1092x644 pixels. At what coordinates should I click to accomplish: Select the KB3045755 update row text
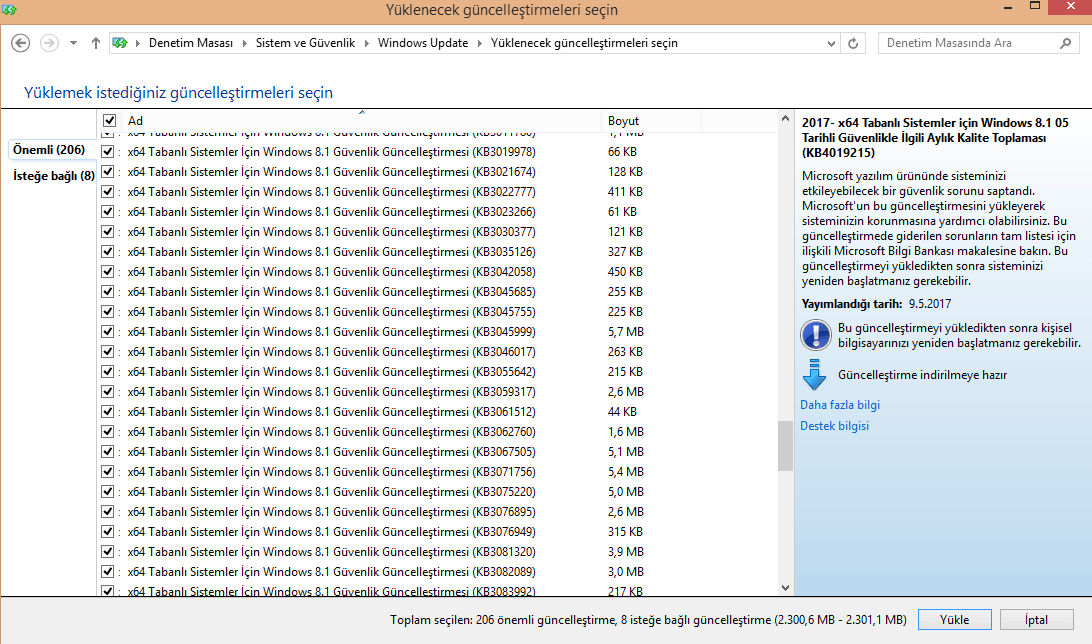click(332, 312)
